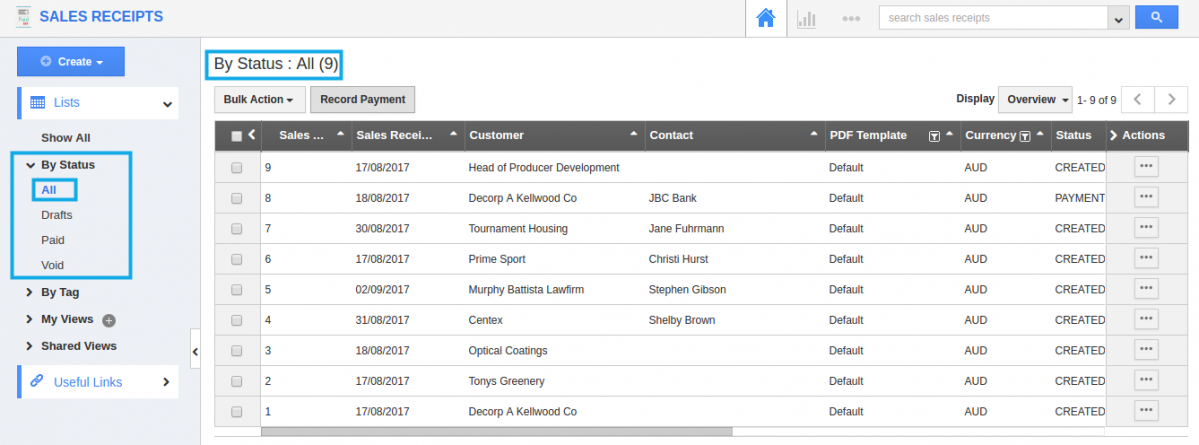Screen dimensions: 1199x445
Task: Select the checkbox for Prime Sport receipt
Action: tap(237, 259)
